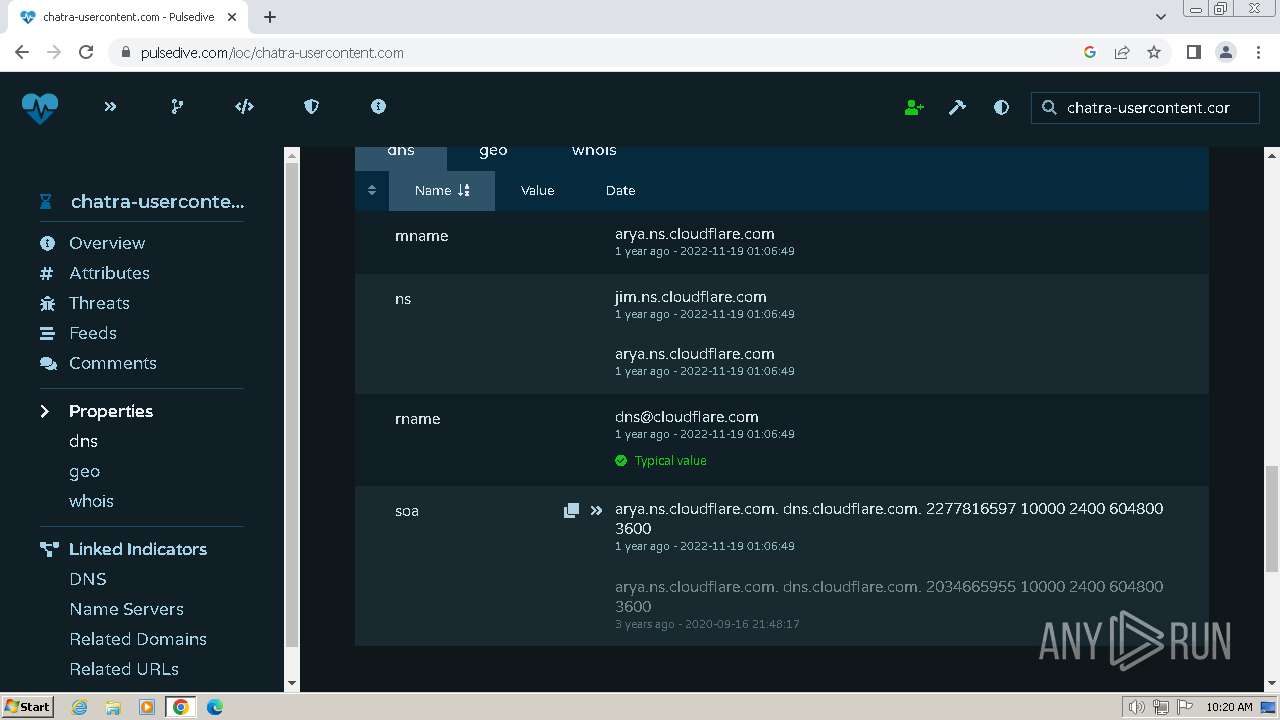Open Feeds in sidebar
The height and width of the screenshot is (720, 1280).
pos(93,333)
